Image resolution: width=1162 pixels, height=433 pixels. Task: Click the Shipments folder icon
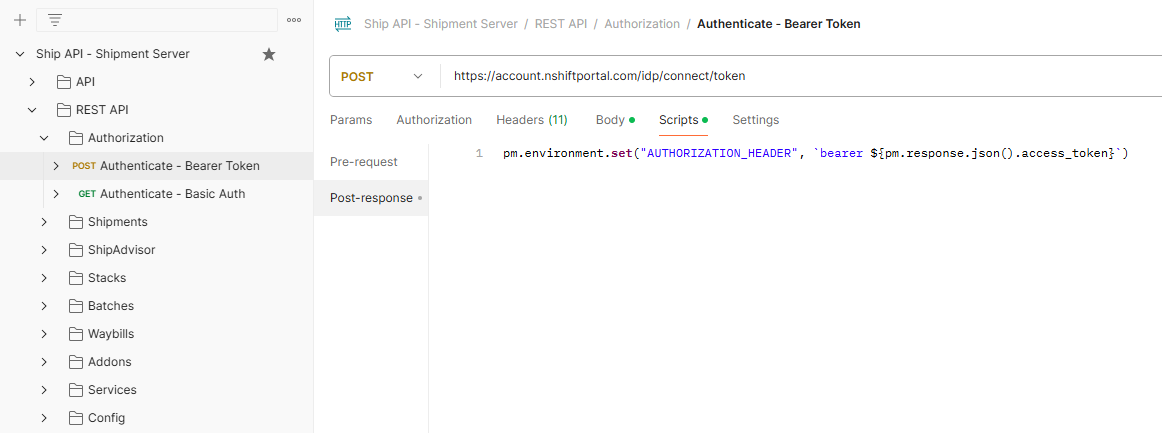pyautogui.click(x=75, y=222)
